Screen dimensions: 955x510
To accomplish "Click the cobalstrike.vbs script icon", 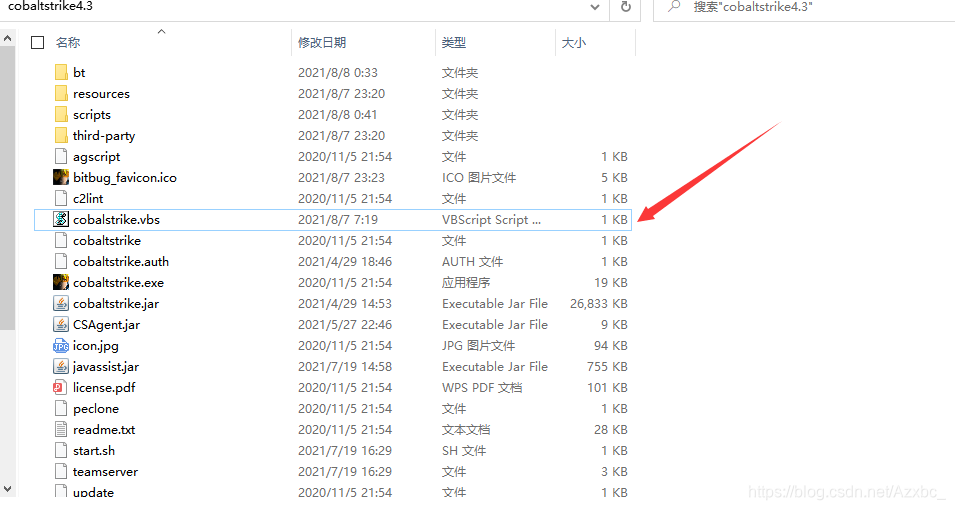I will click(61, 219).
